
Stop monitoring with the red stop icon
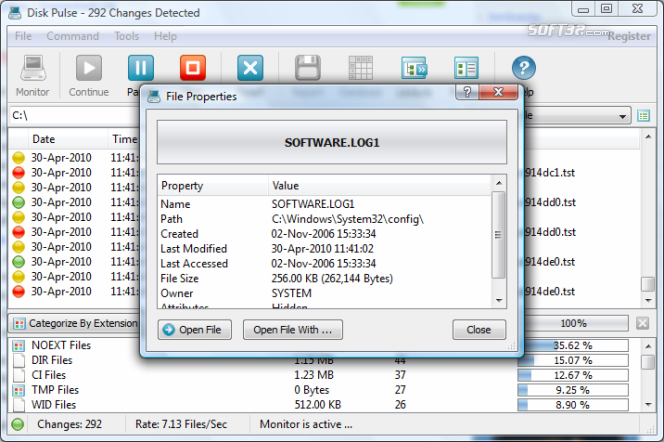pyautogui.click(x=193, y=68)
